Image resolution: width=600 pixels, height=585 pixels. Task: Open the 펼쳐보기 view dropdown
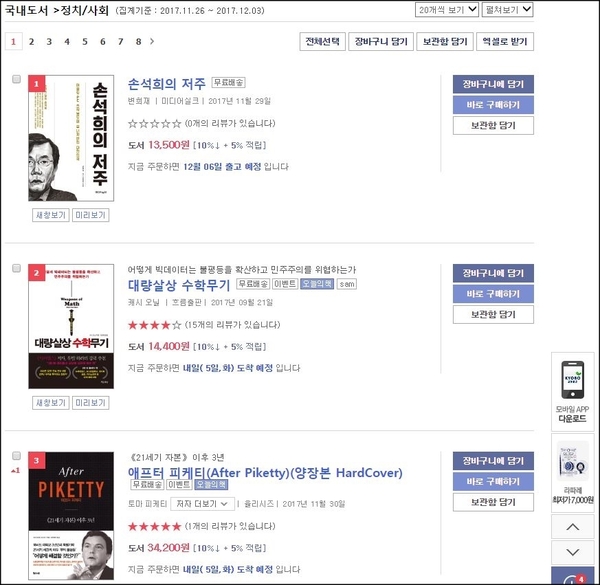(x=507, y=10)
